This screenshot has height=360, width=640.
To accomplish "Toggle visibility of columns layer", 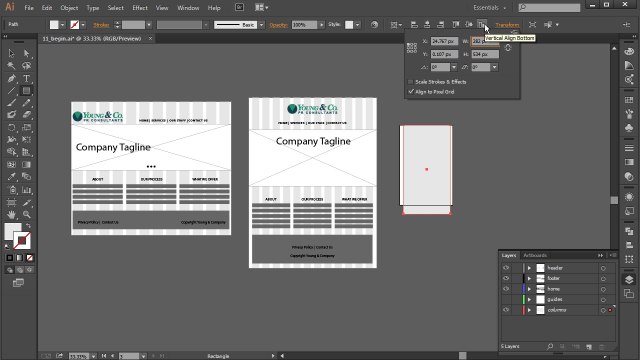I will pyautogui.click(x=506, y=310).
